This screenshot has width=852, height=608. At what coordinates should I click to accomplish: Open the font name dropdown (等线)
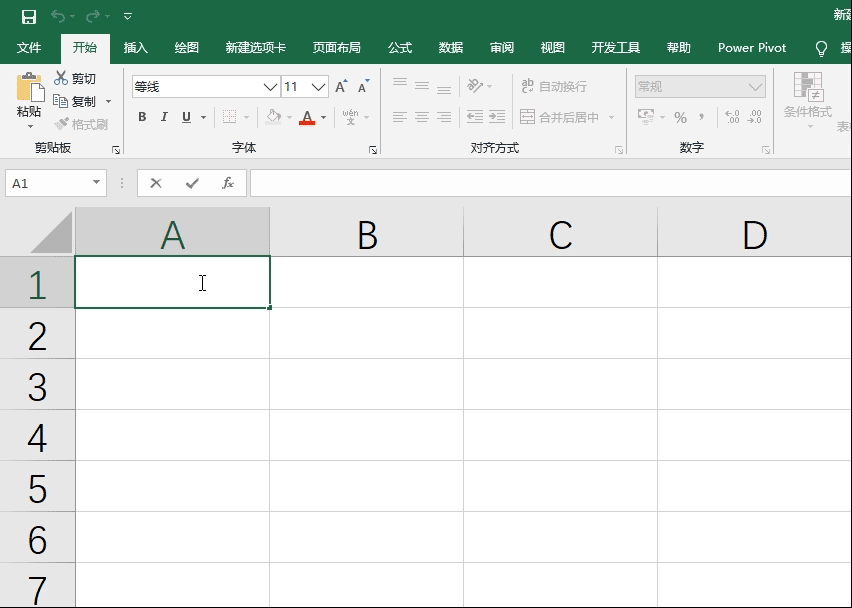270,87
